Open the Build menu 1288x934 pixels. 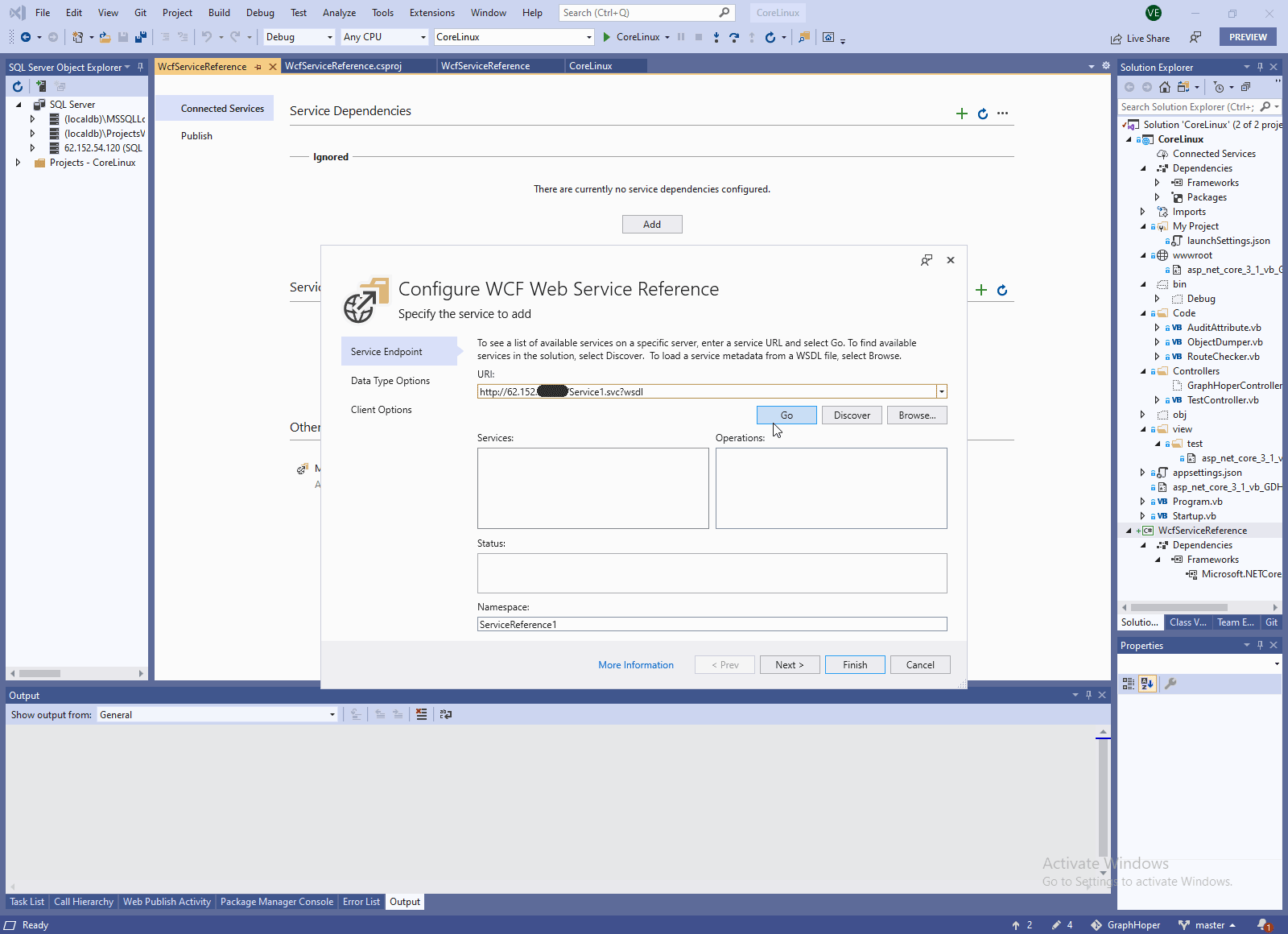pyautogui.click(x=219, y=13)
